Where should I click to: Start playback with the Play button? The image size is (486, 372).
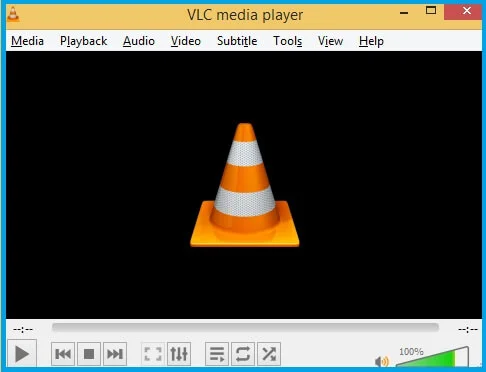22,353
